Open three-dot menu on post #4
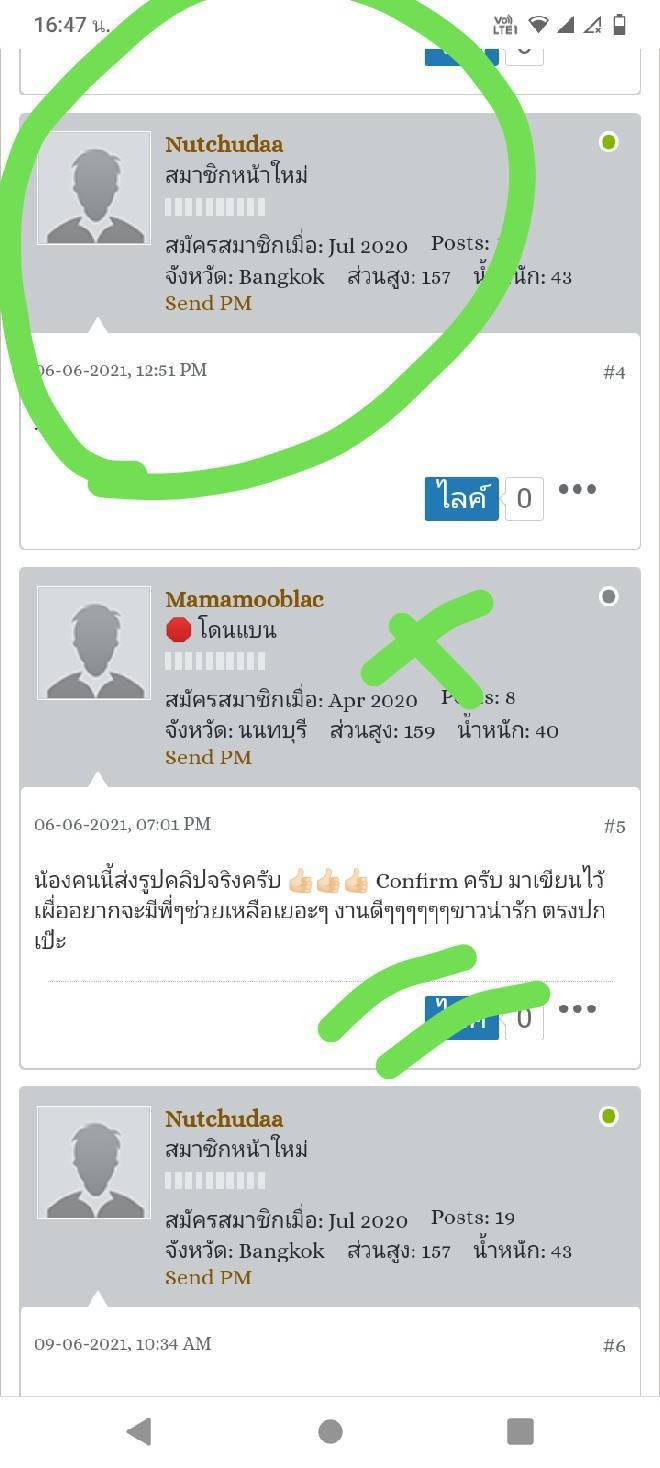660x1468 pixels. [x=577, y=489]
